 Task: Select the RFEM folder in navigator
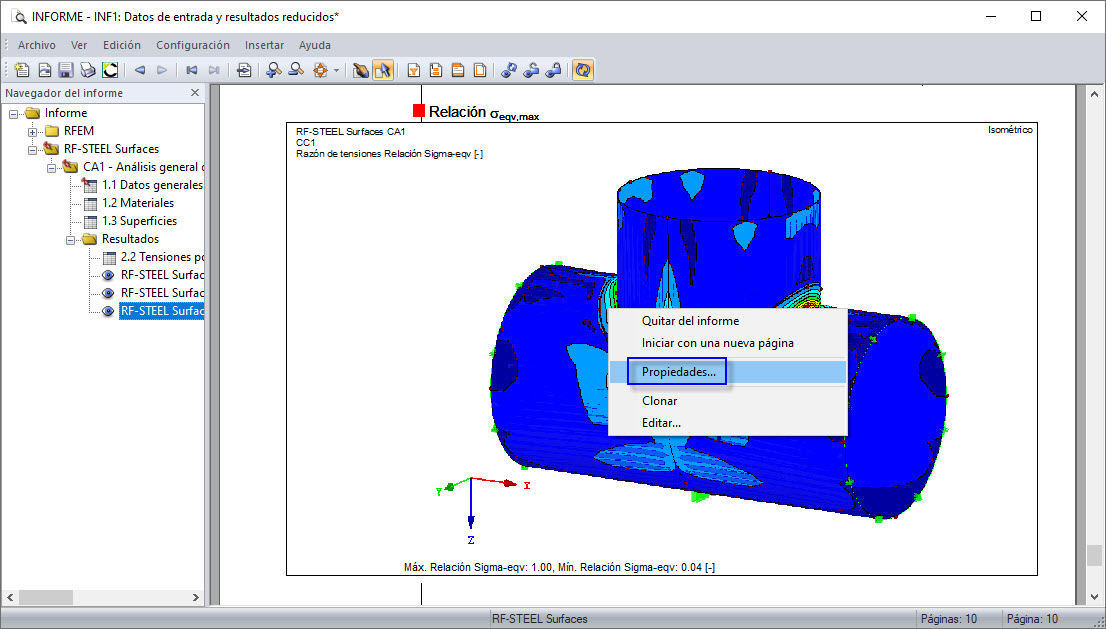coord(78,131)
